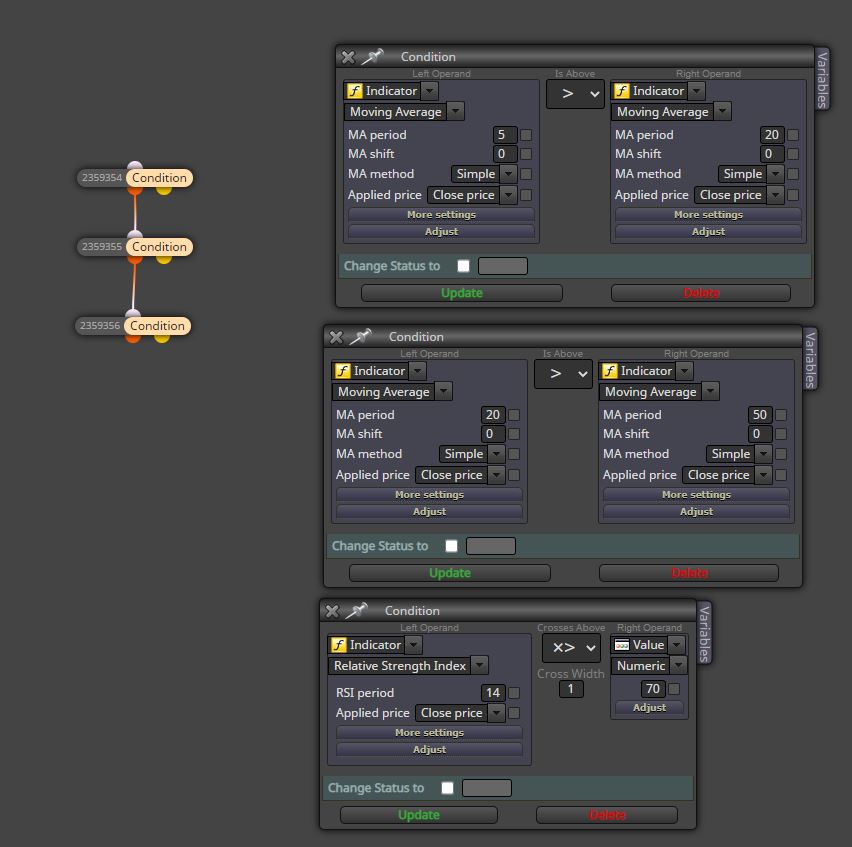Screen dimensions: 852x847
Task: Open More settings in first panel's left operand
Action: tap(441, 215)
